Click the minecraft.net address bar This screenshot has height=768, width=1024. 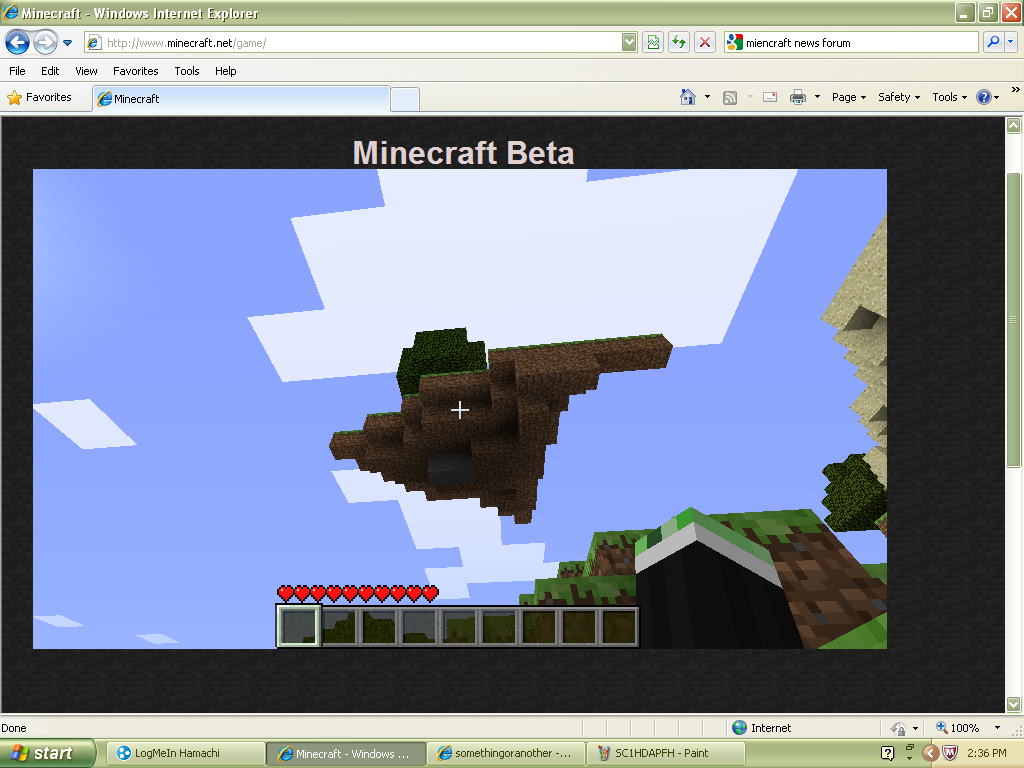(353, 43)
